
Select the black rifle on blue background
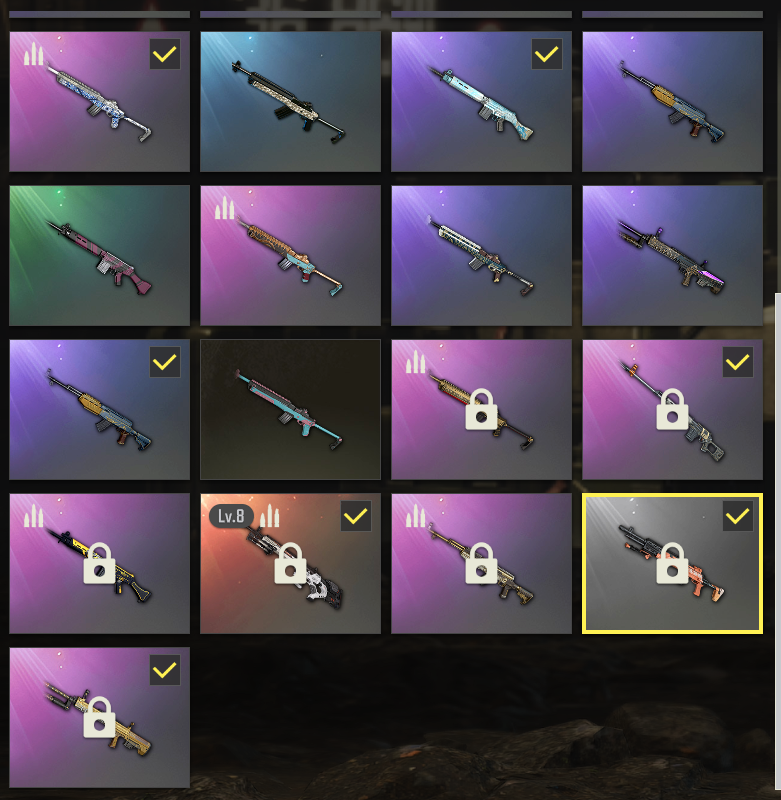click(290, 102)
